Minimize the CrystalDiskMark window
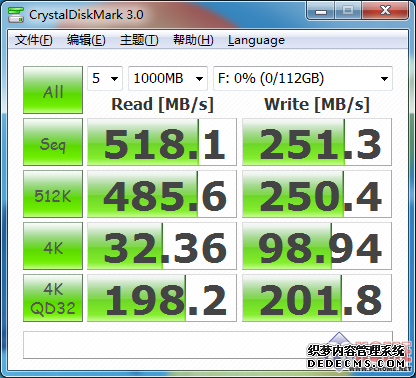This screenshot has width=416, height=378. (321, 12)
